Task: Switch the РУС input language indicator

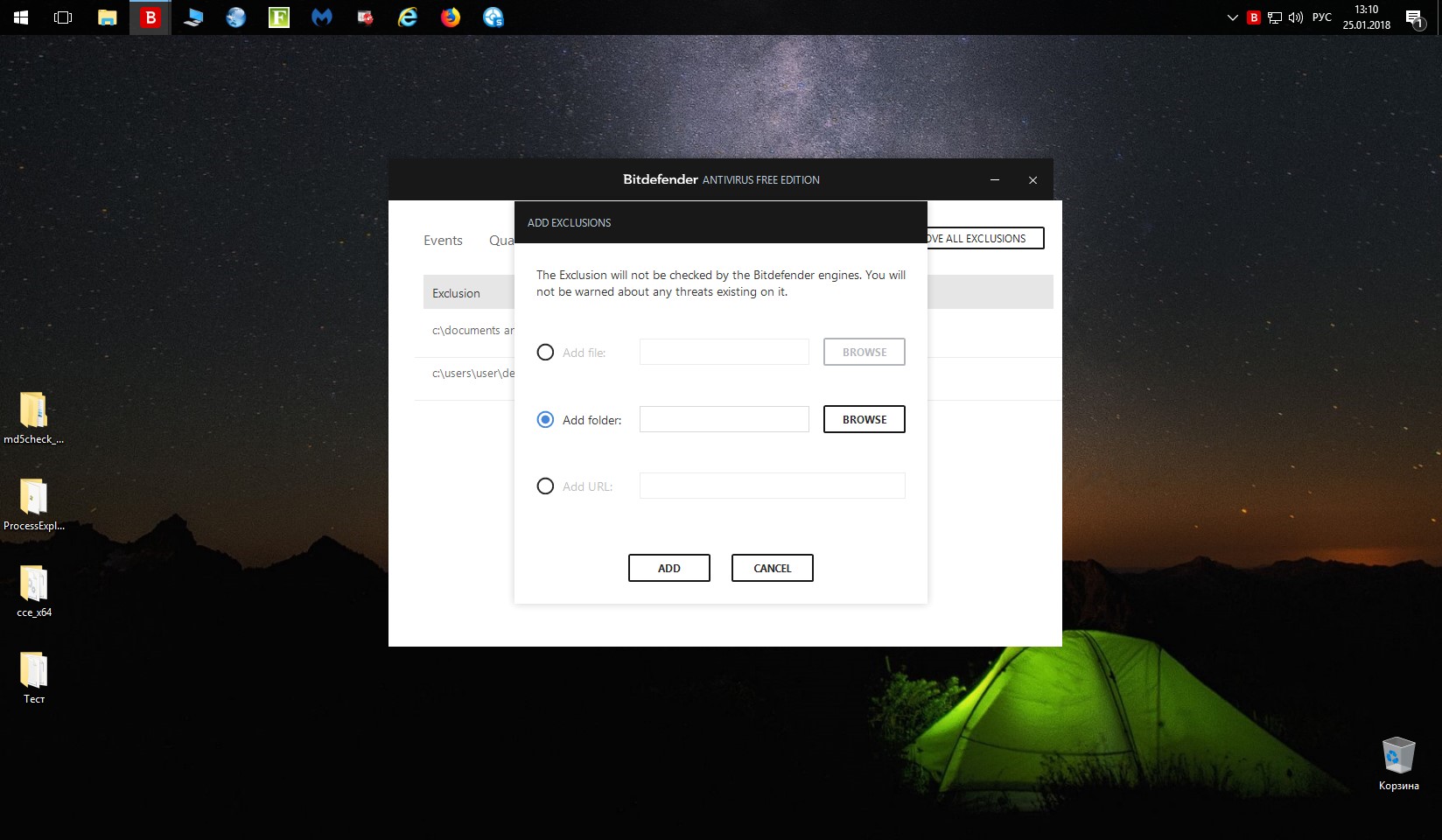Action: [x=1322, y=17]
